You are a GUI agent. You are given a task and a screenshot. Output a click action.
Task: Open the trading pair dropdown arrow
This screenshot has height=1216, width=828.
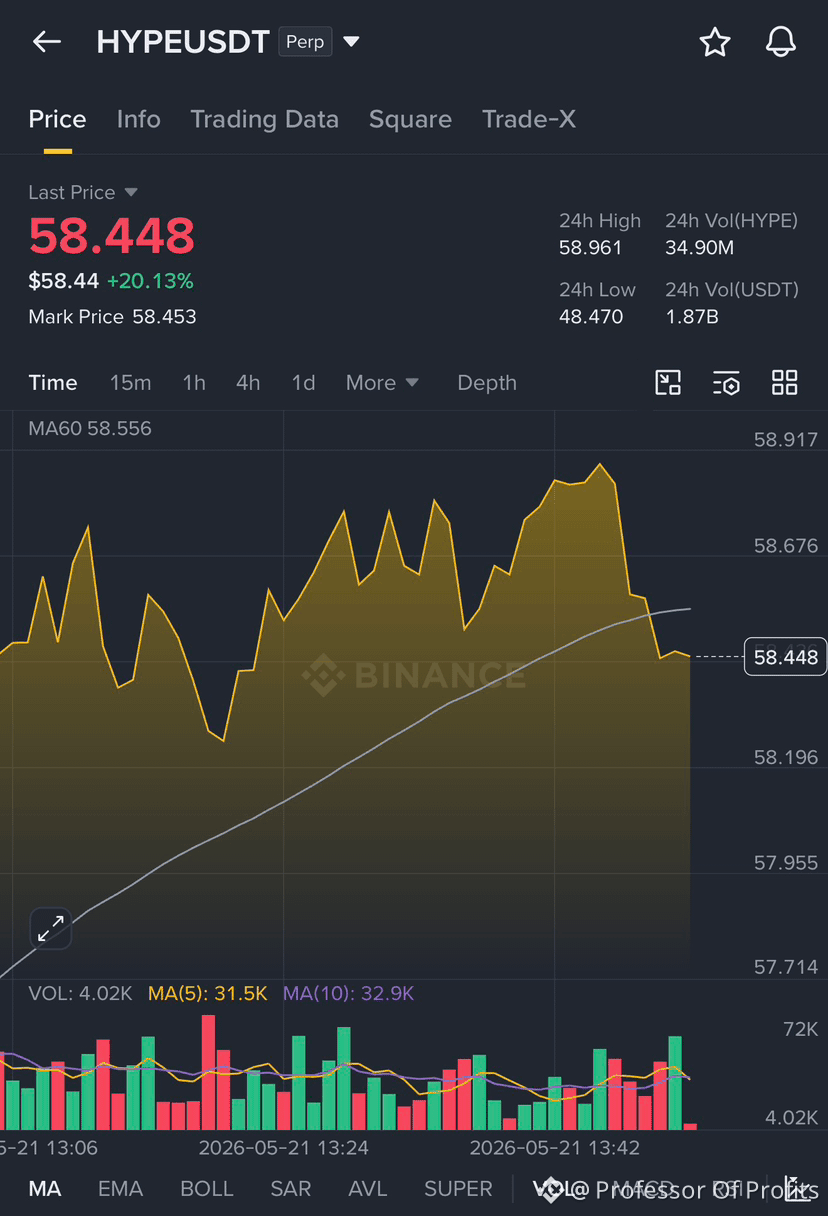[x=351, y=42]
